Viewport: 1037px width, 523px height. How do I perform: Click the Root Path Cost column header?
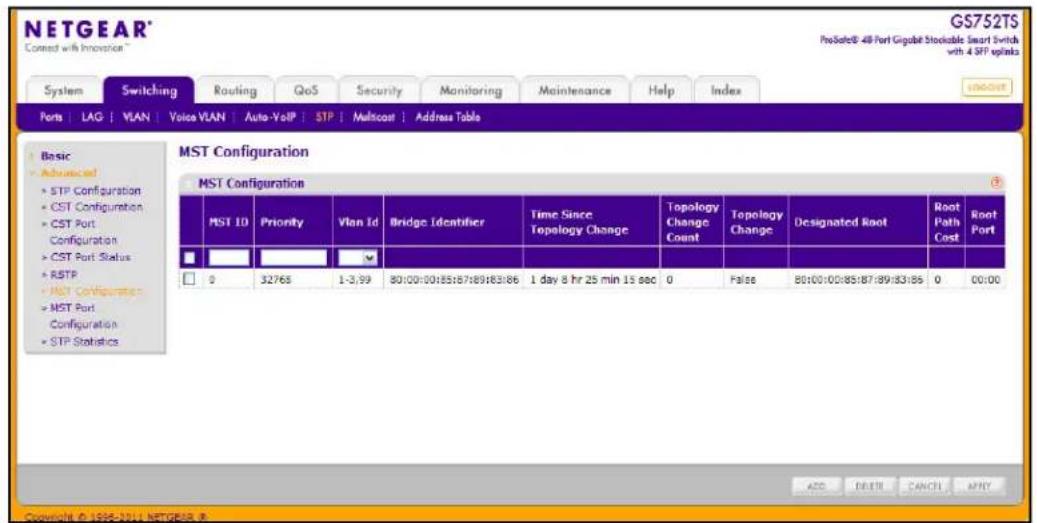click(946, 222)
